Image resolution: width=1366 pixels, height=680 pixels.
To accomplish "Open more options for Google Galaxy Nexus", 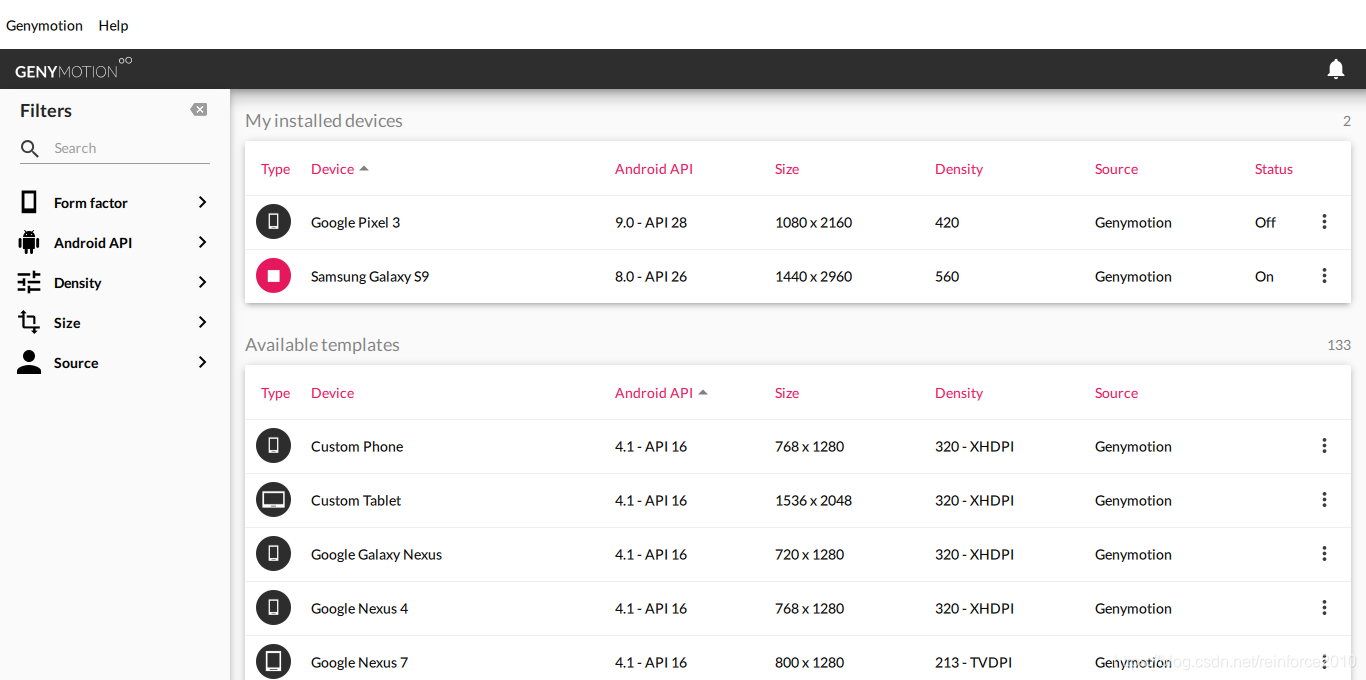I will [1324, 554].
